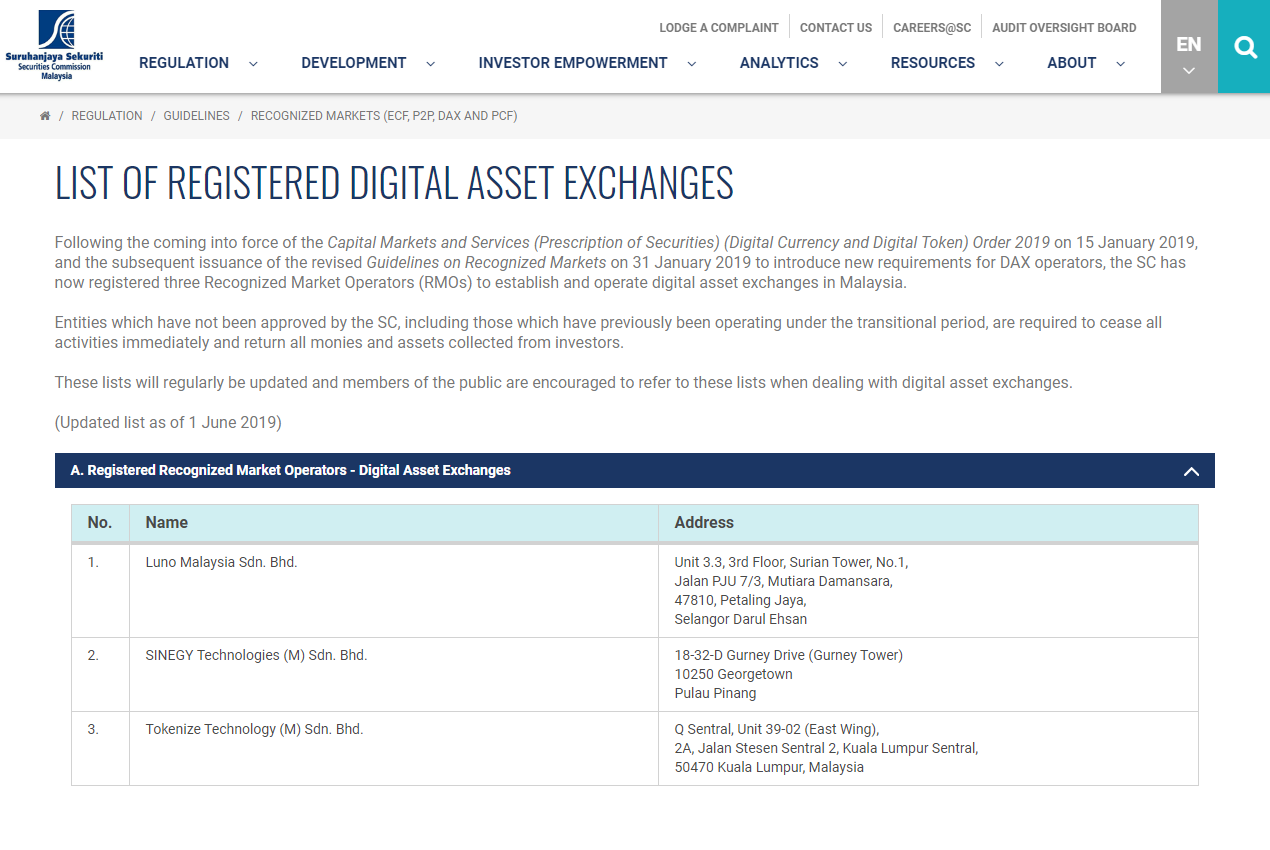This screenshot has width=1270, height=850.
Task: Expand the Analytics menu chevron
Action: point(842,63)
